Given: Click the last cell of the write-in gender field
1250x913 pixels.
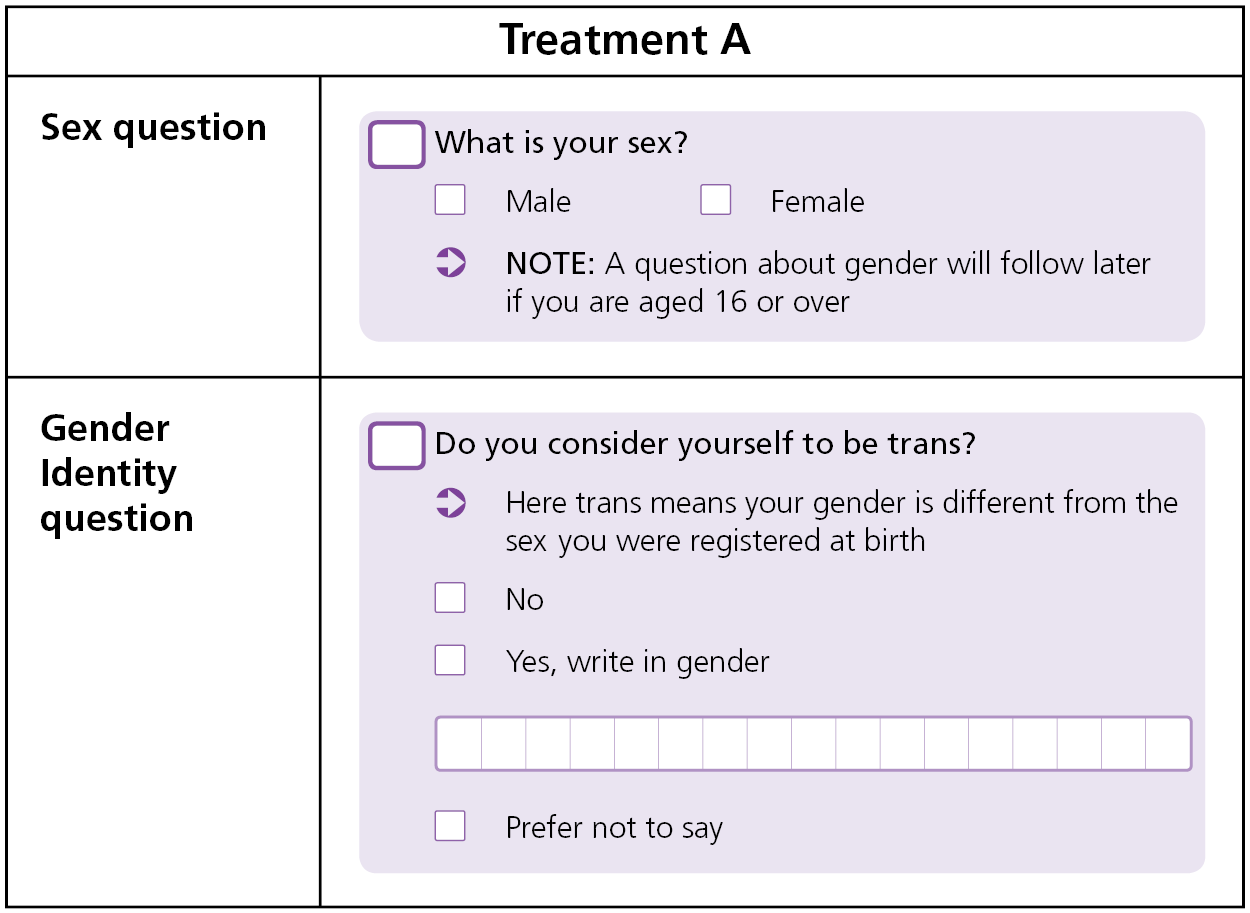Looking at the screenshot, I should click(x=1168, y=744).
